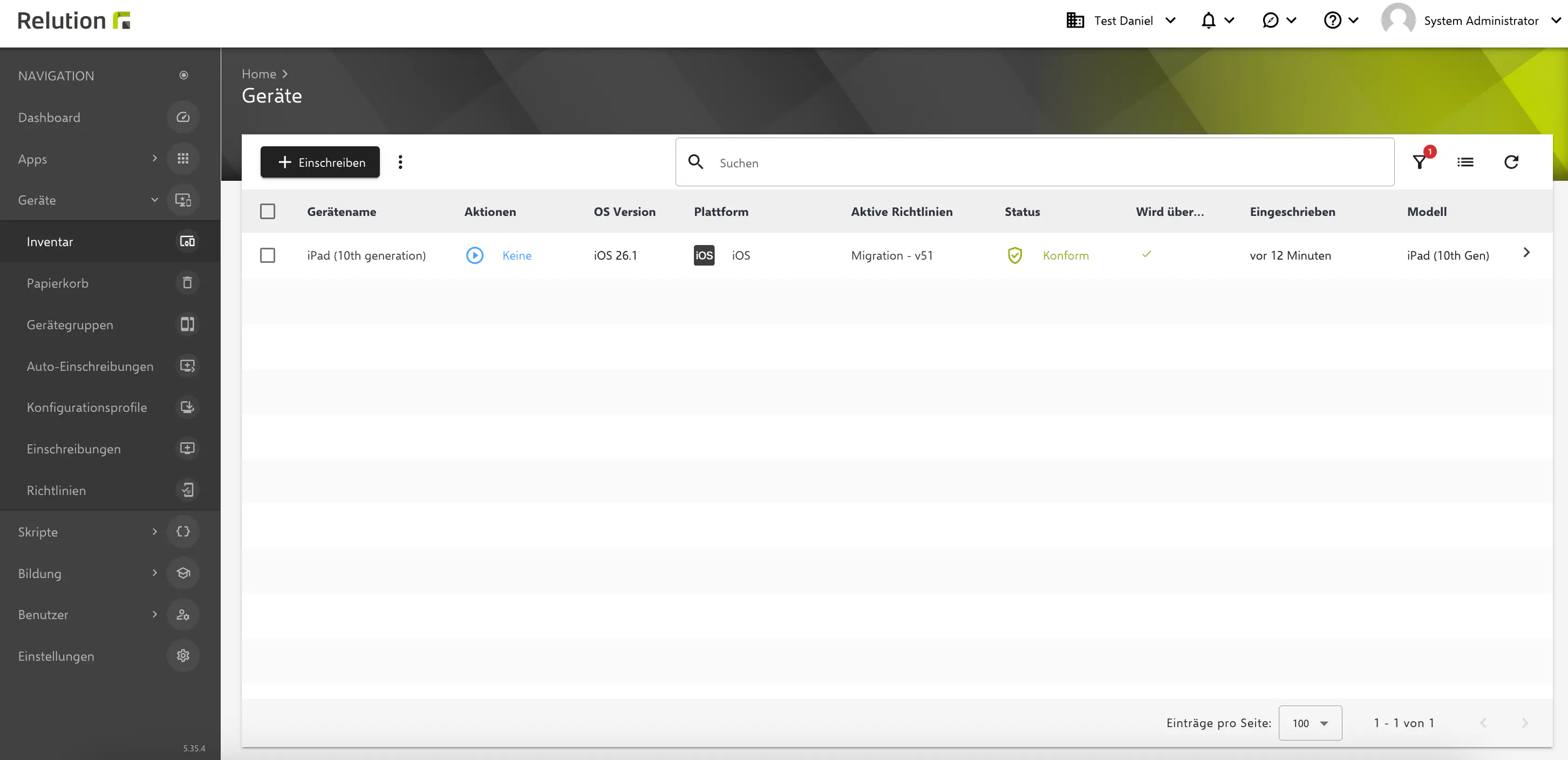Image resolution: width=1568 pixels, height=760 pixels.
Task: Click the filter funnel with badge
Action: (x=1420, y=161)
